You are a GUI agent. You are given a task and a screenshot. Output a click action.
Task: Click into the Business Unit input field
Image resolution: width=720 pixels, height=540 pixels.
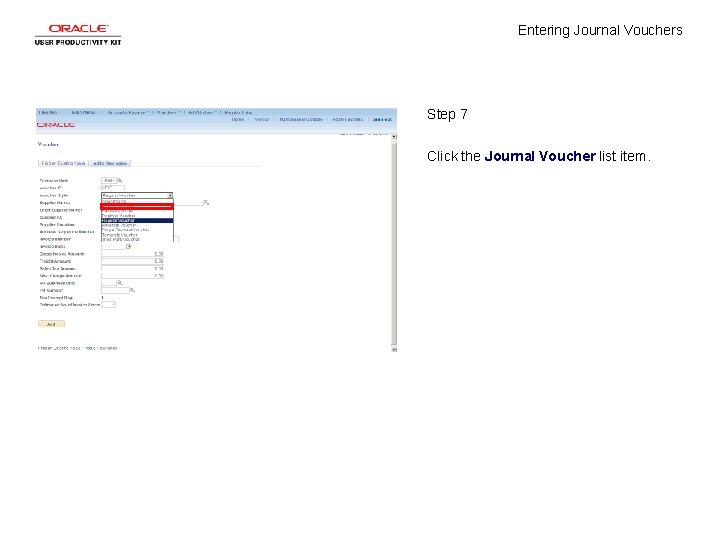109,180
